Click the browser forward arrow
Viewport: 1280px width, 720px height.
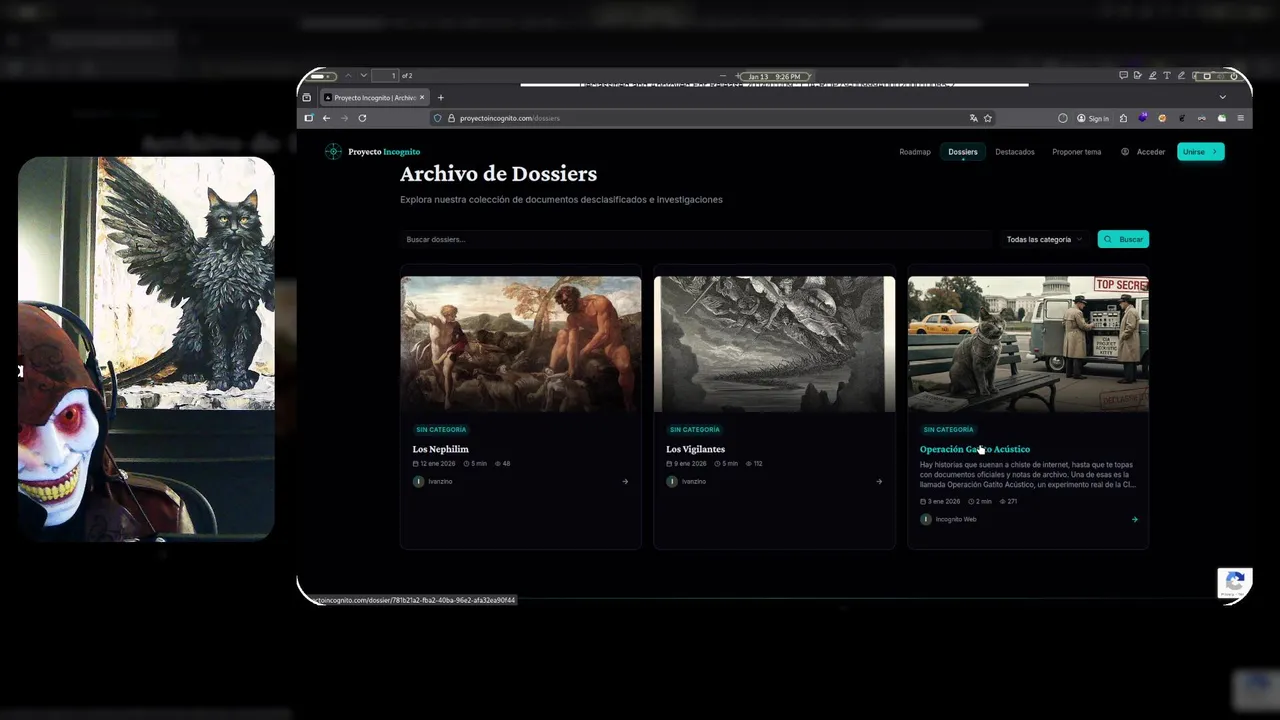pos(344,118)
